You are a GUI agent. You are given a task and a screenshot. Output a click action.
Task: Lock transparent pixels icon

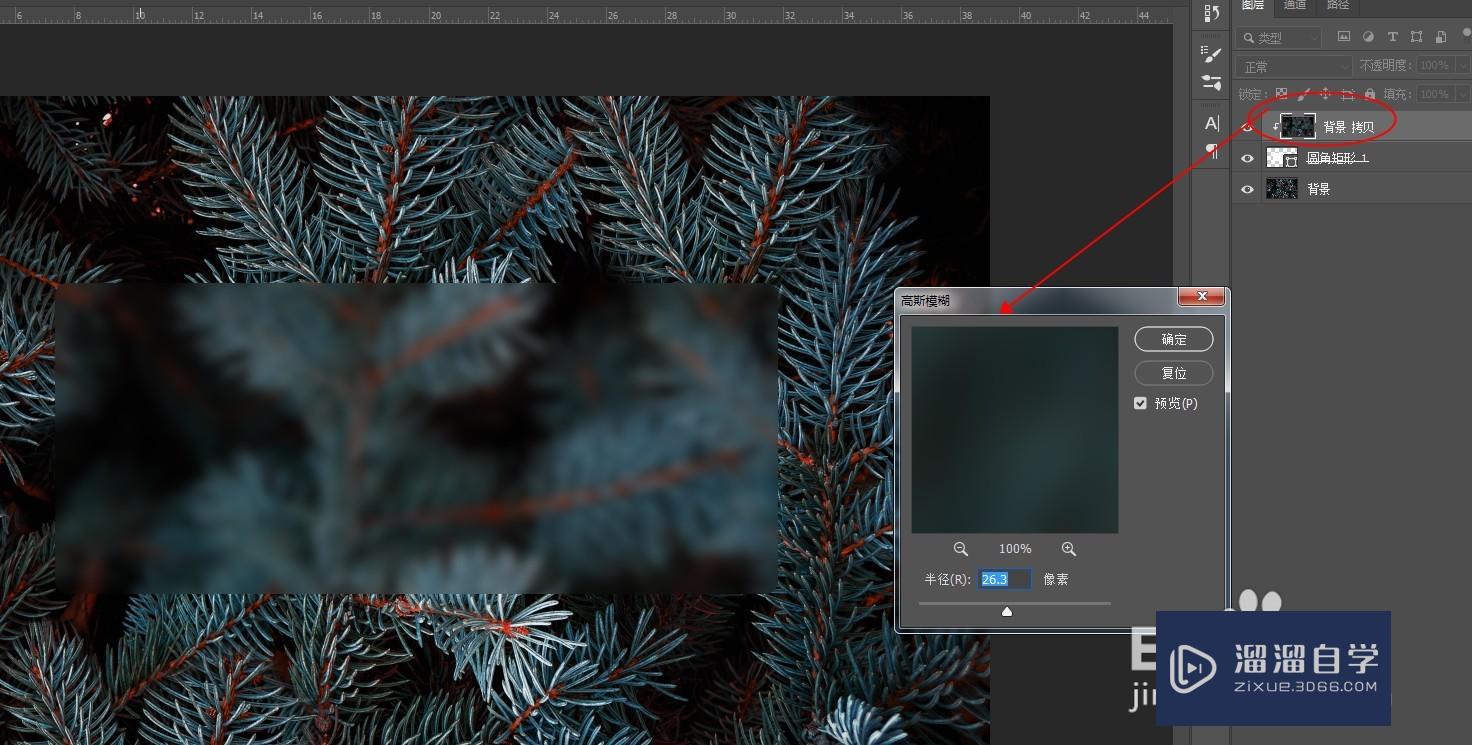[1281, 94]
